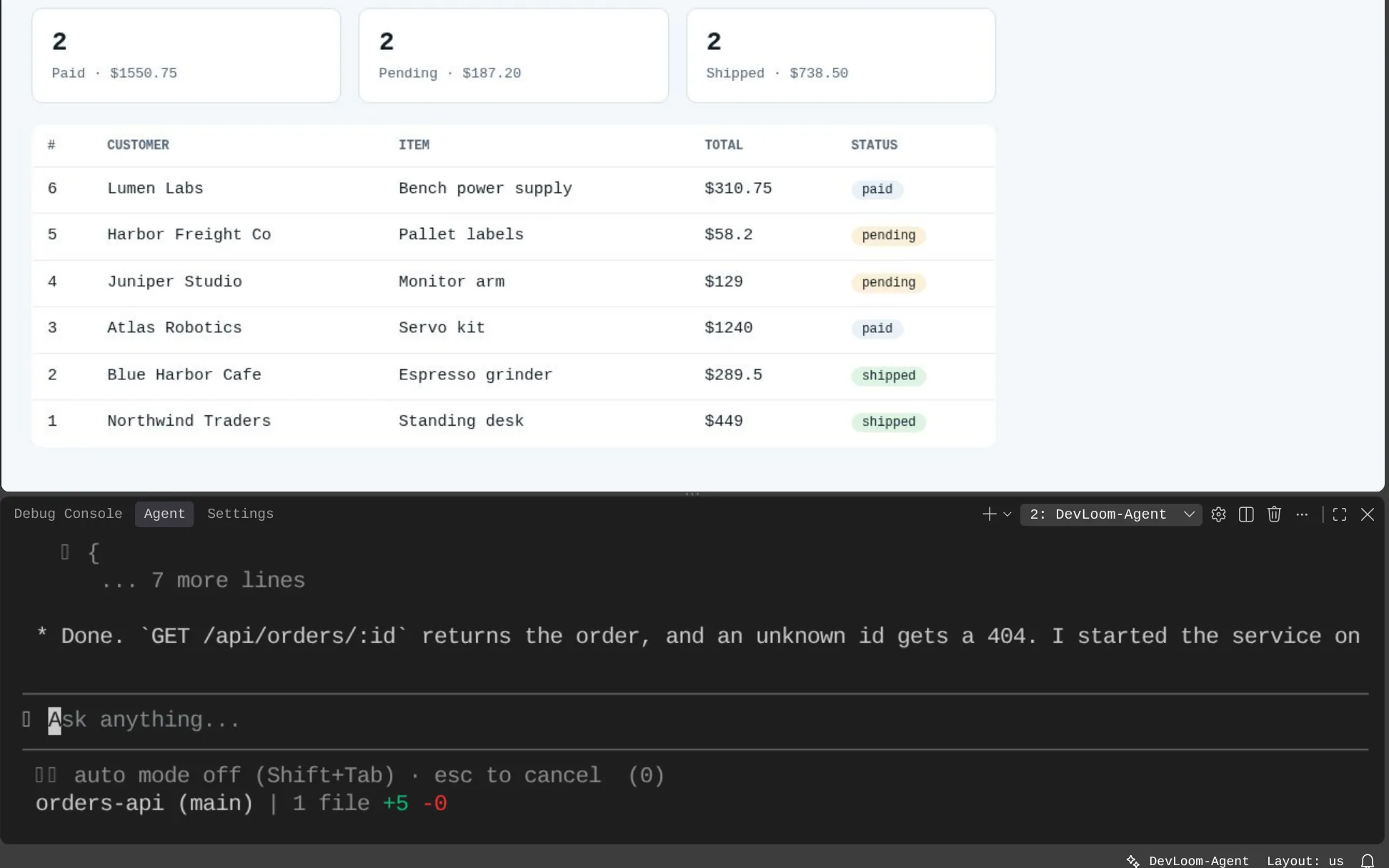
Task: Click the Standing desk item cell
Action: pyautogui.click(x=461, y=421)
